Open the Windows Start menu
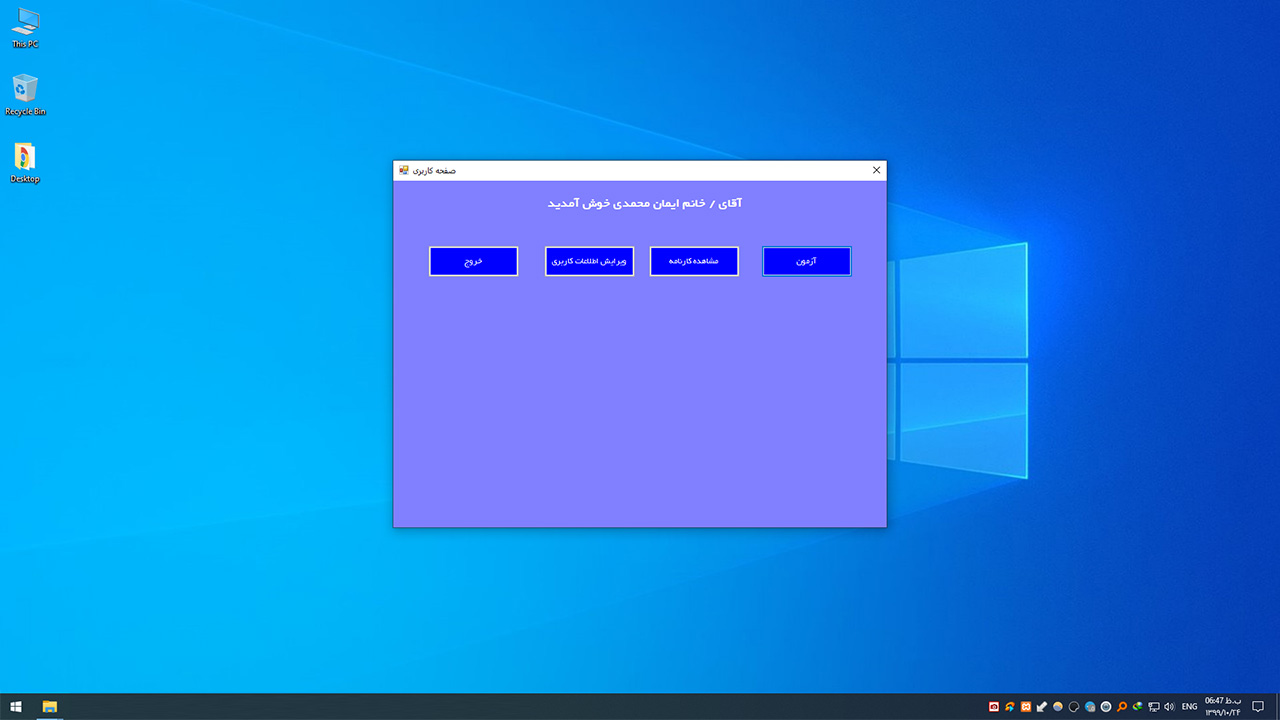Screen dimensions: 1280x720 click(16, 707)
